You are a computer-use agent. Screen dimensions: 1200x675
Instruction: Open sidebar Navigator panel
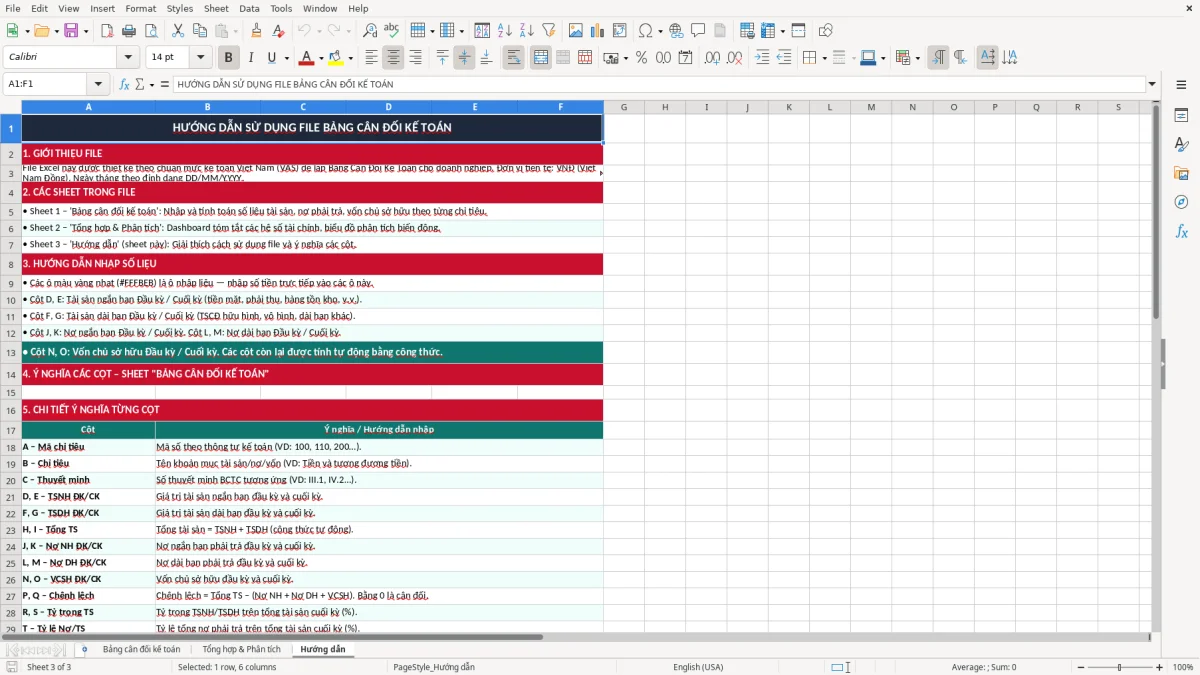(1181, 202)
